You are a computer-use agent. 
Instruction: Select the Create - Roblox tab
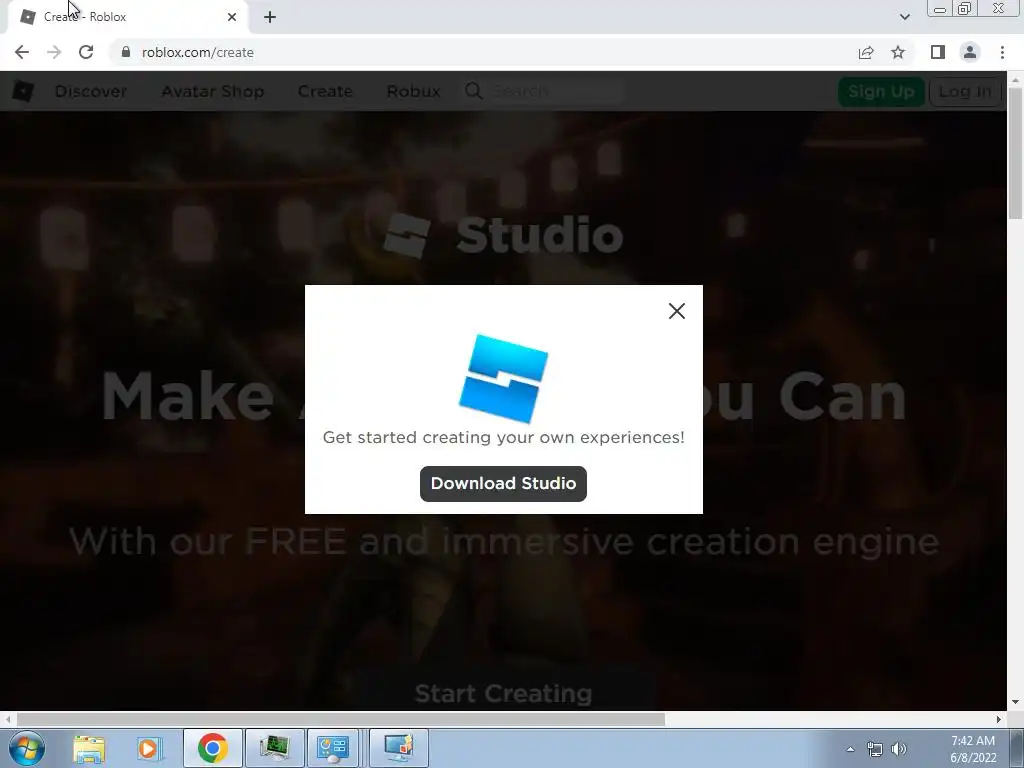(127, 17)
